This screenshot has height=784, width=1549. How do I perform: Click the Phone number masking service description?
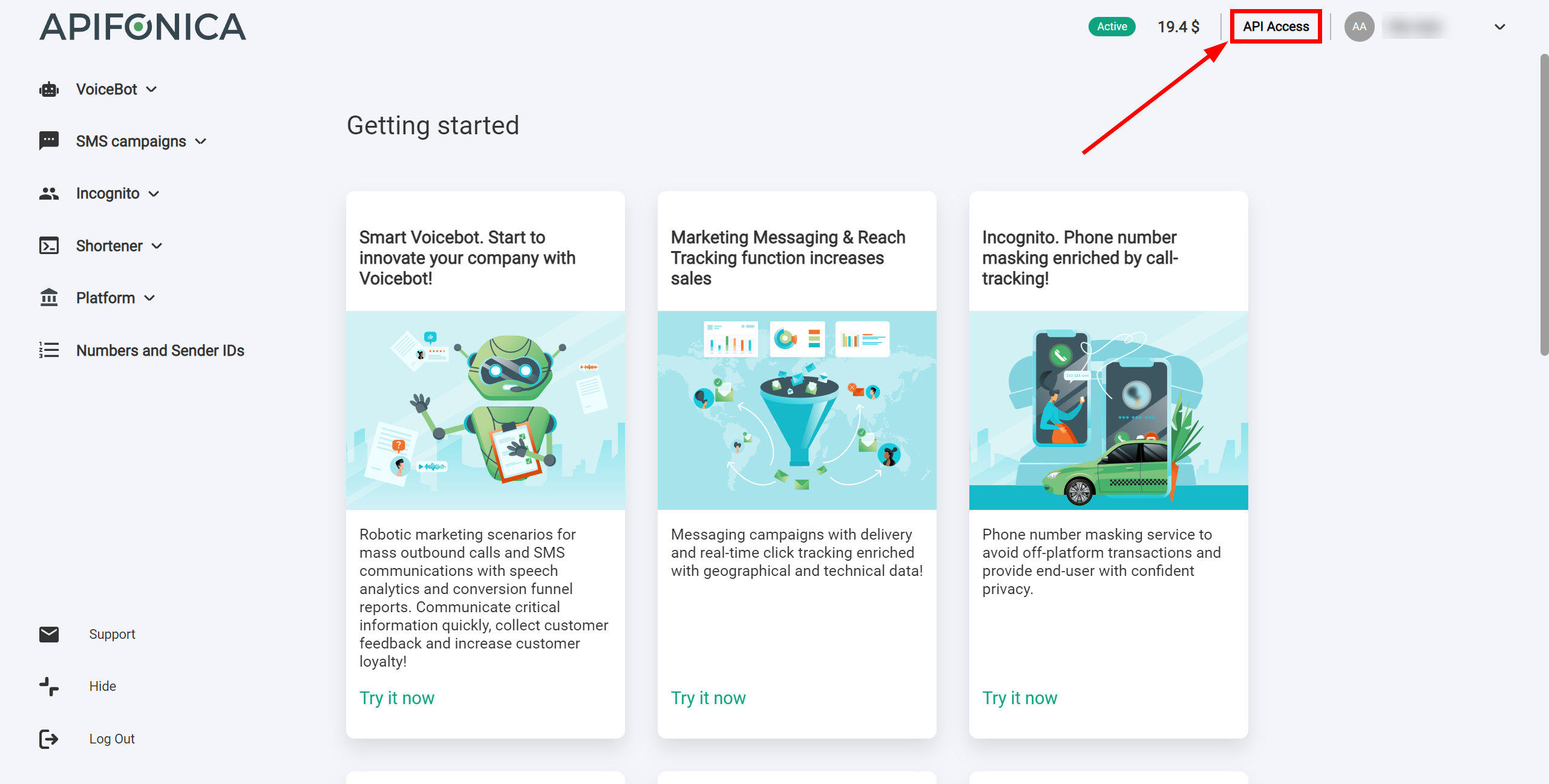tap(1101, 561)
